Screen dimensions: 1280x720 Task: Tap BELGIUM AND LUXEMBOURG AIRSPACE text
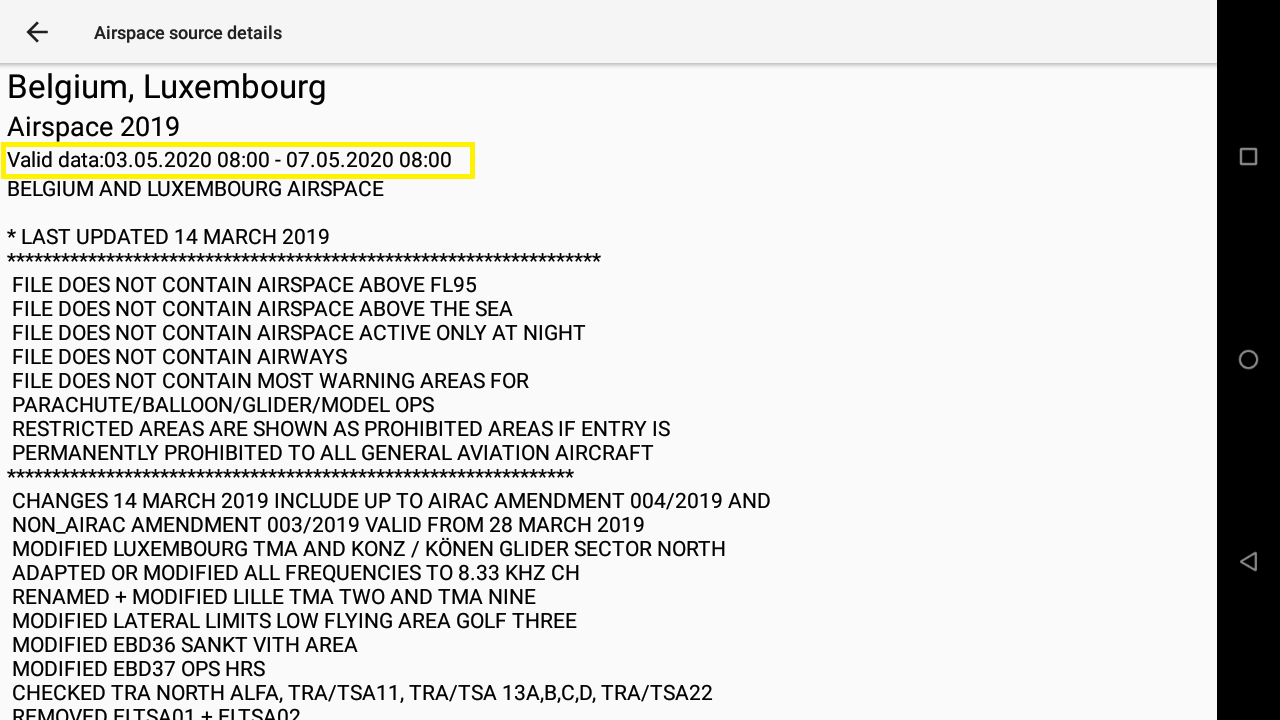coord(195,189)
